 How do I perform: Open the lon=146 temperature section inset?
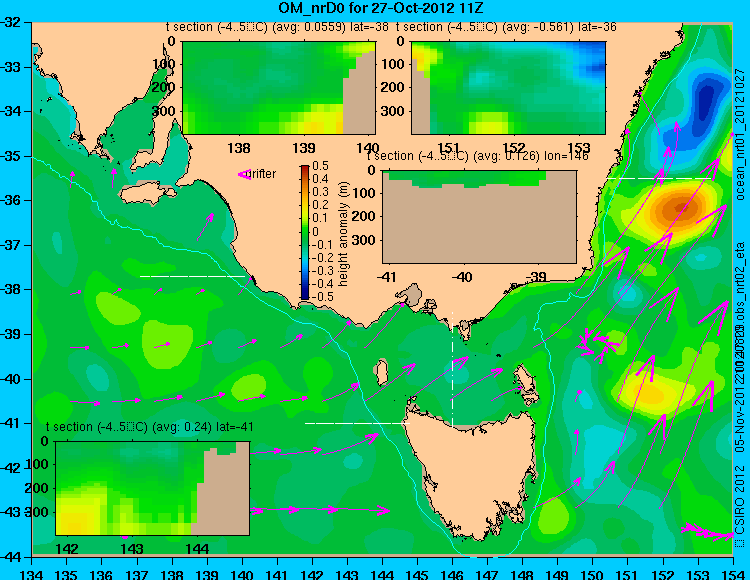pyautogui.click(x=479, y=217)
